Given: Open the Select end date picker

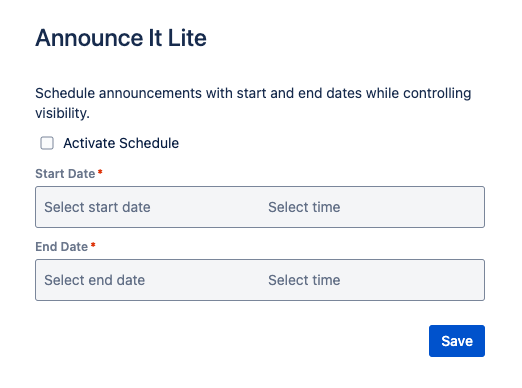Looking at the screenshot, I should pyautogui.click(x=148, y=280).
